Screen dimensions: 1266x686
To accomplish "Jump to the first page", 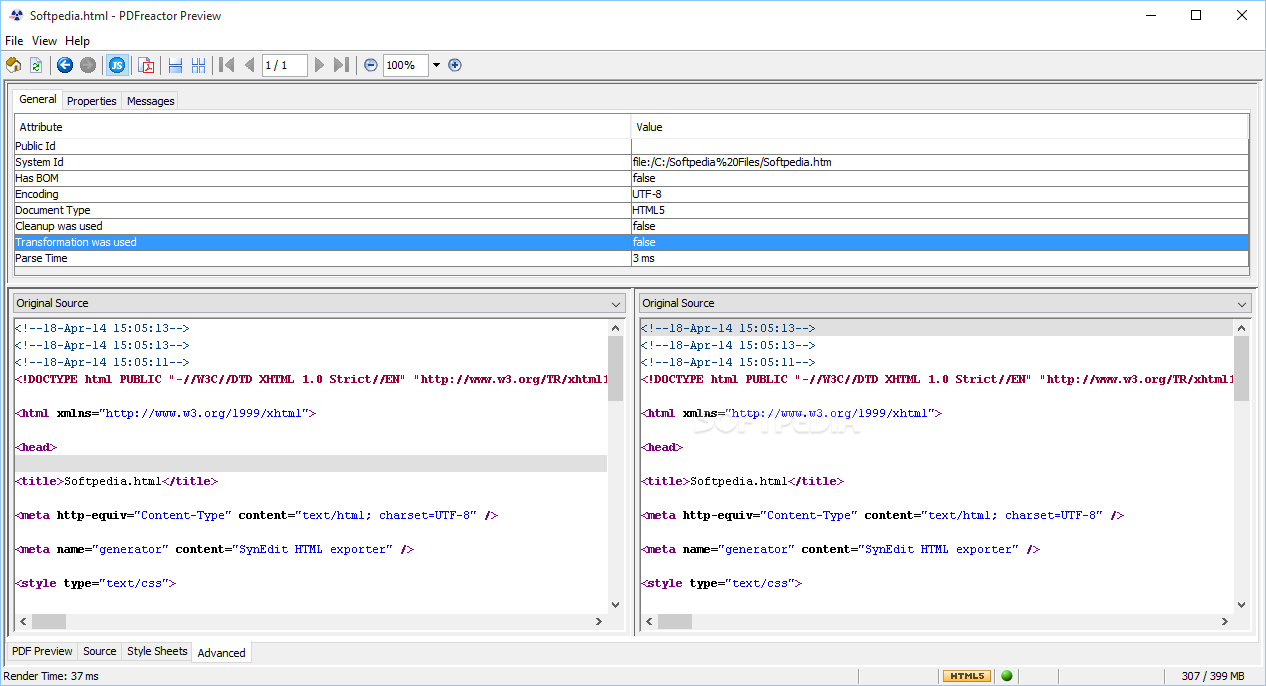I will 227,65.
